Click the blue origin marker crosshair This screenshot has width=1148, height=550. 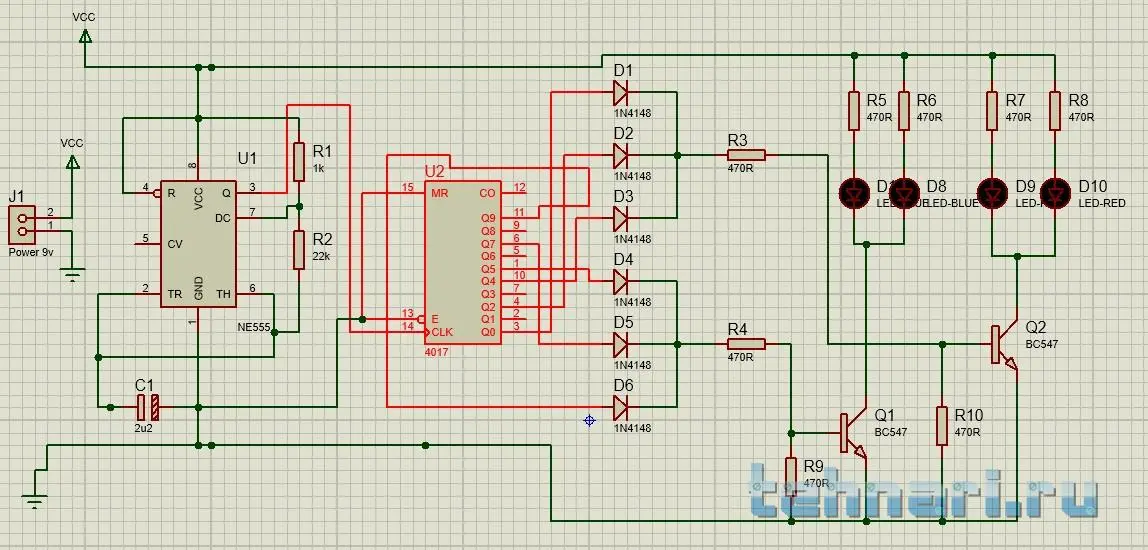[589, 420]
